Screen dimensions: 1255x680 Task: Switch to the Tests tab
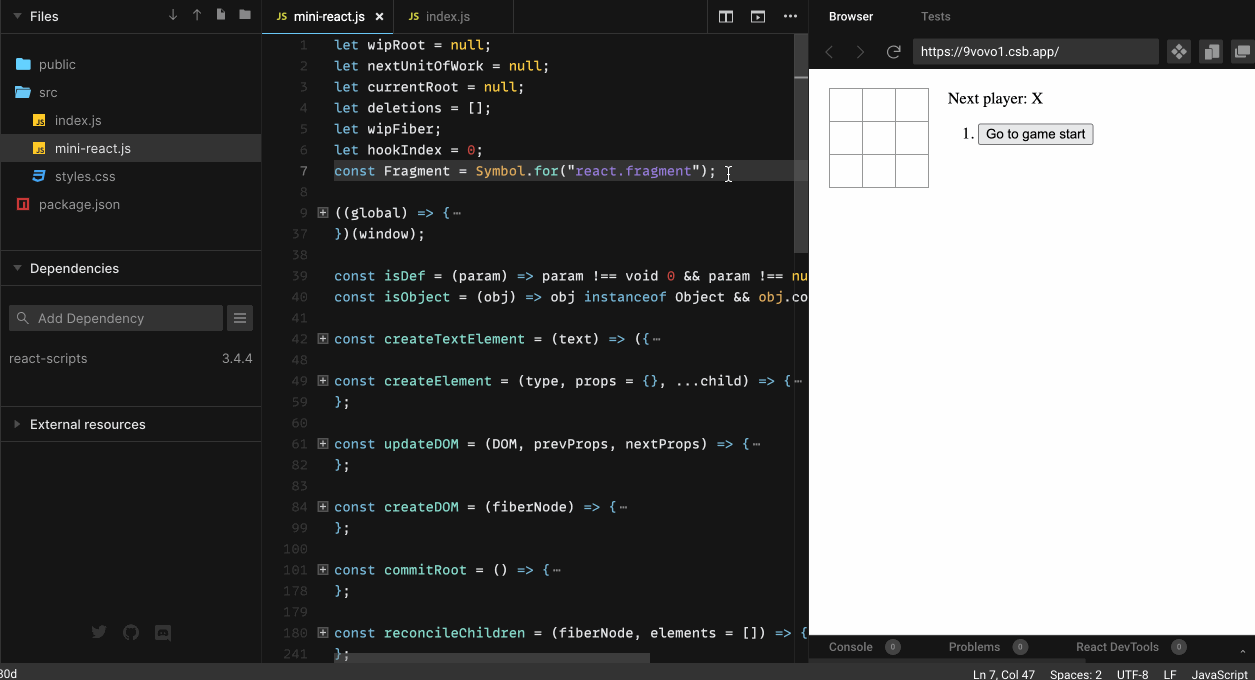click(x=935, y=16)
